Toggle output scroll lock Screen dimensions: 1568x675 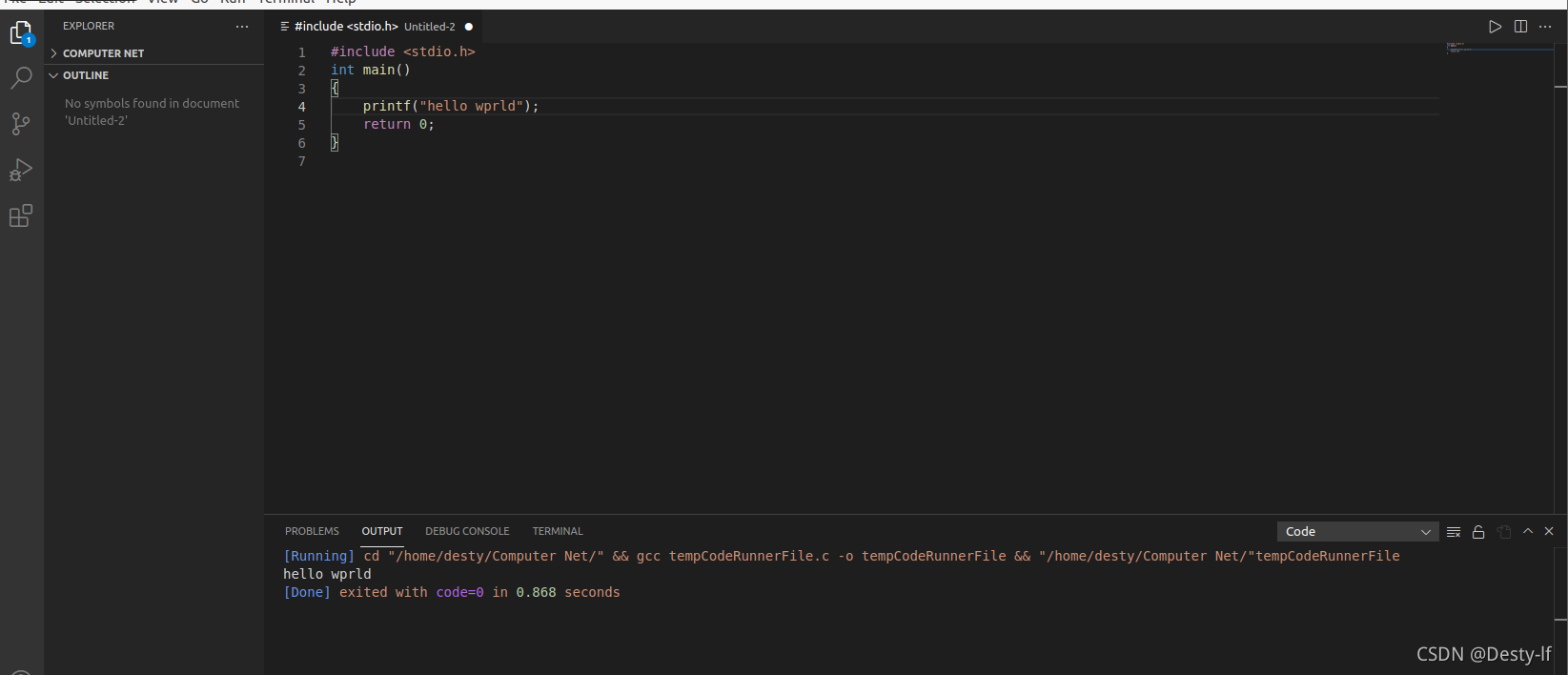pos(1478,532)
